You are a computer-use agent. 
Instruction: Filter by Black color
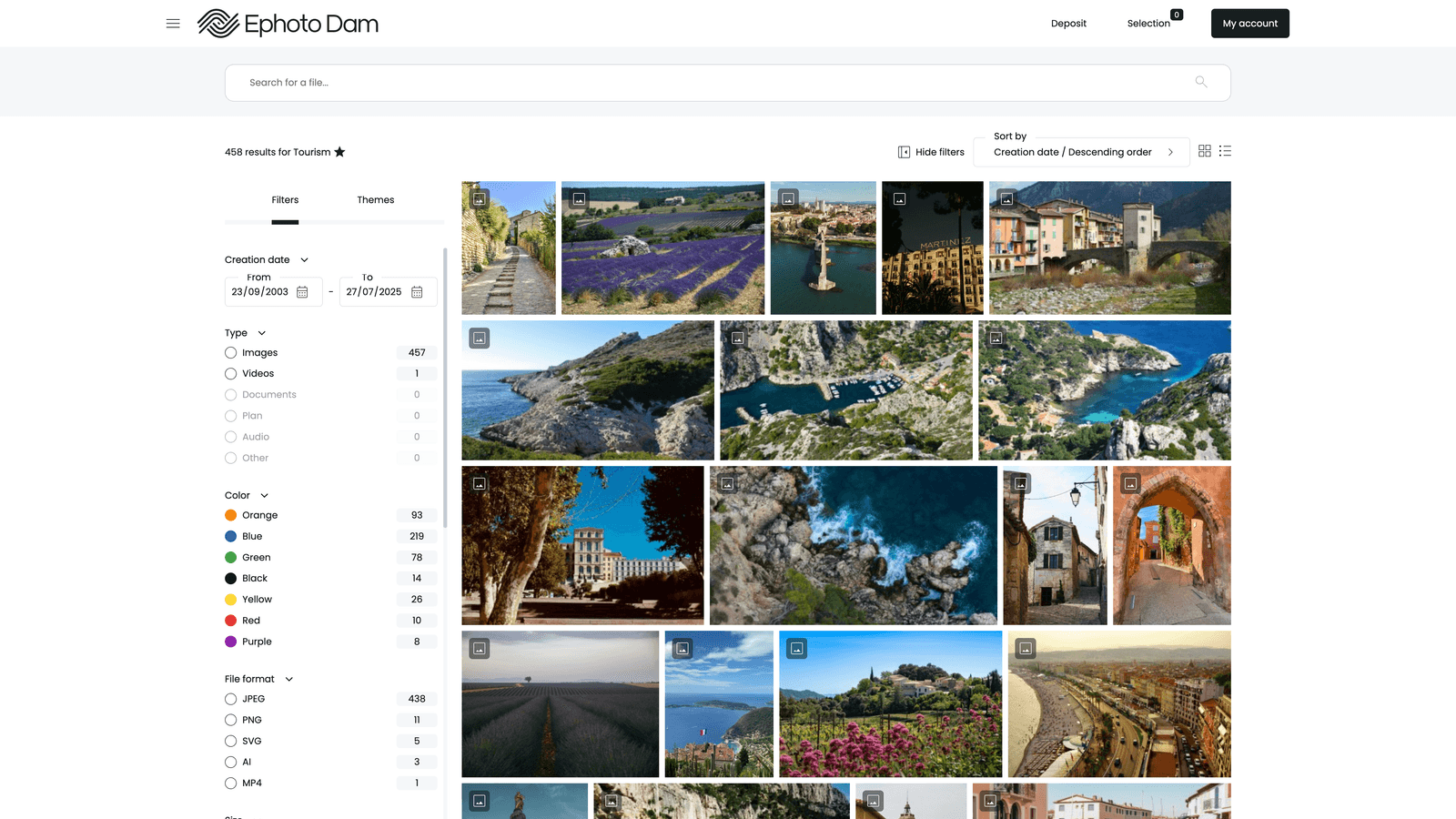pyautogui.click(x=230, y=579)
